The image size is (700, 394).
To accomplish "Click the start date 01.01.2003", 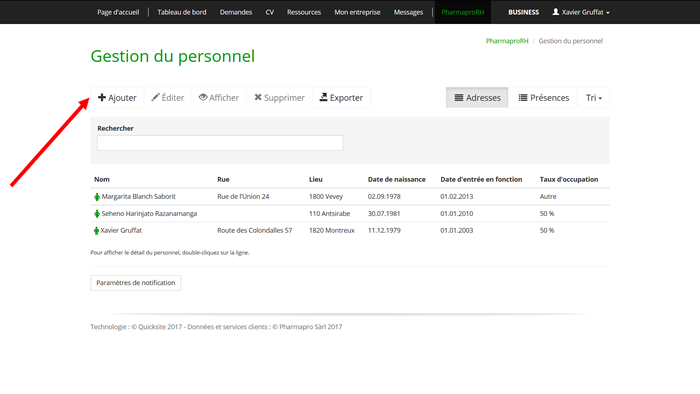I will click(457, 230).
